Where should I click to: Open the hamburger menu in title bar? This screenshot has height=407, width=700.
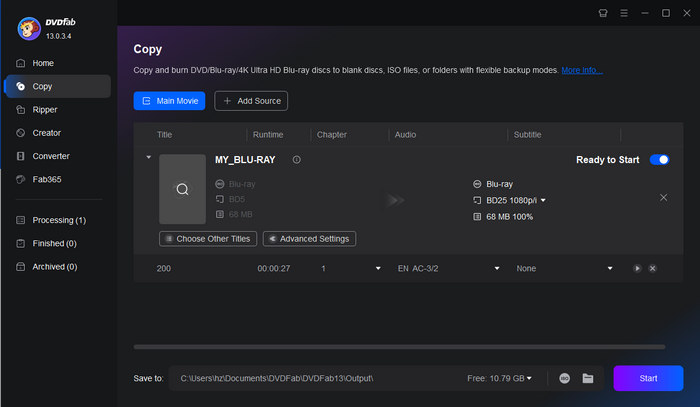pos(624,13)
